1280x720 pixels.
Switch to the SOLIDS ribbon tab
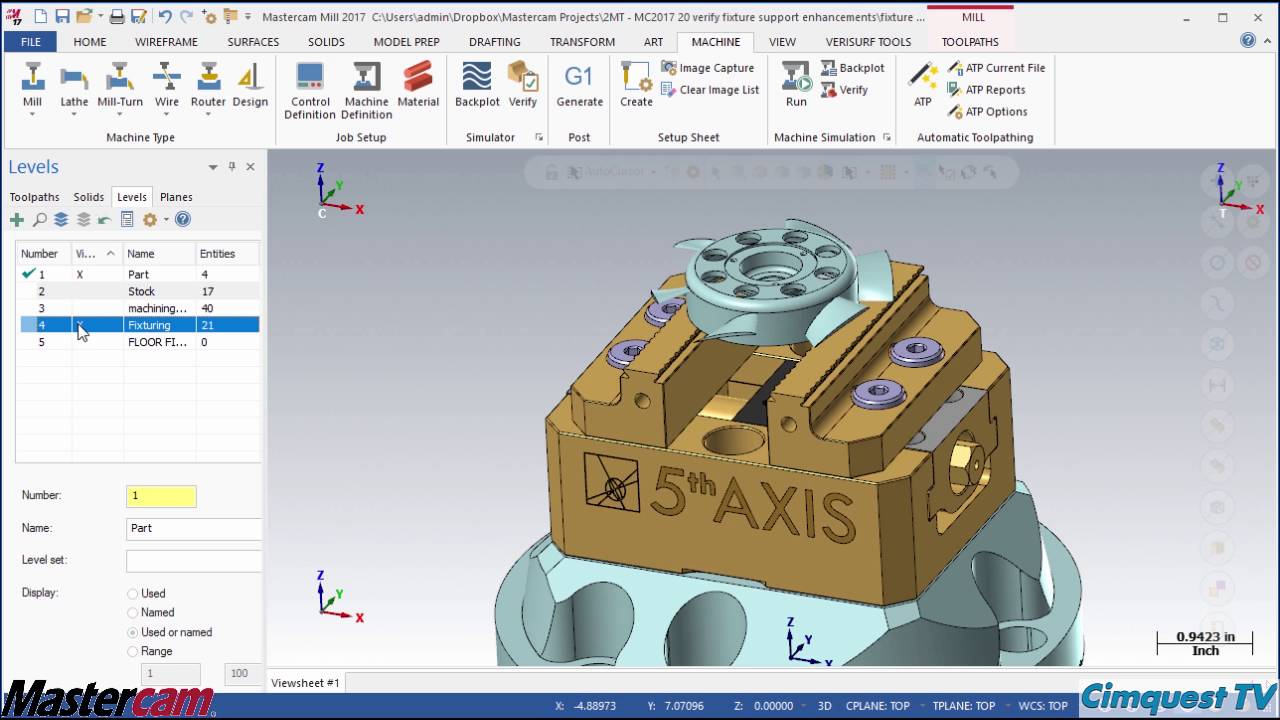point(326,42)
